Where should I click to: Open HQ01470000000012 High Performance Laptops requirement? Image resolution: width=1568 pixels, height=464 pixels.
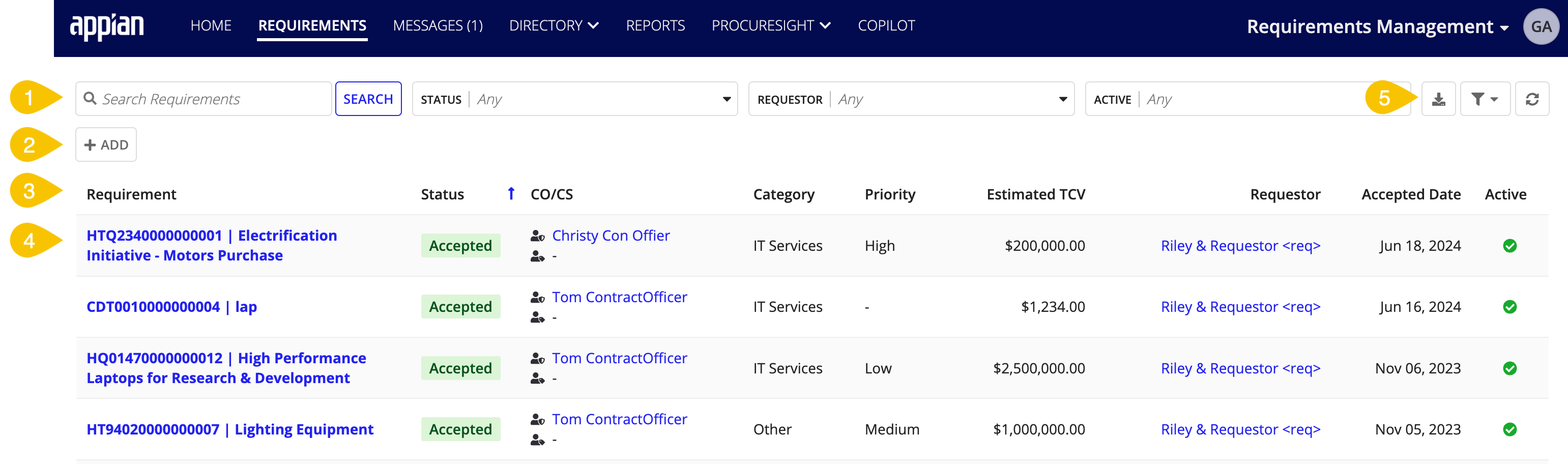coord(226,368)
